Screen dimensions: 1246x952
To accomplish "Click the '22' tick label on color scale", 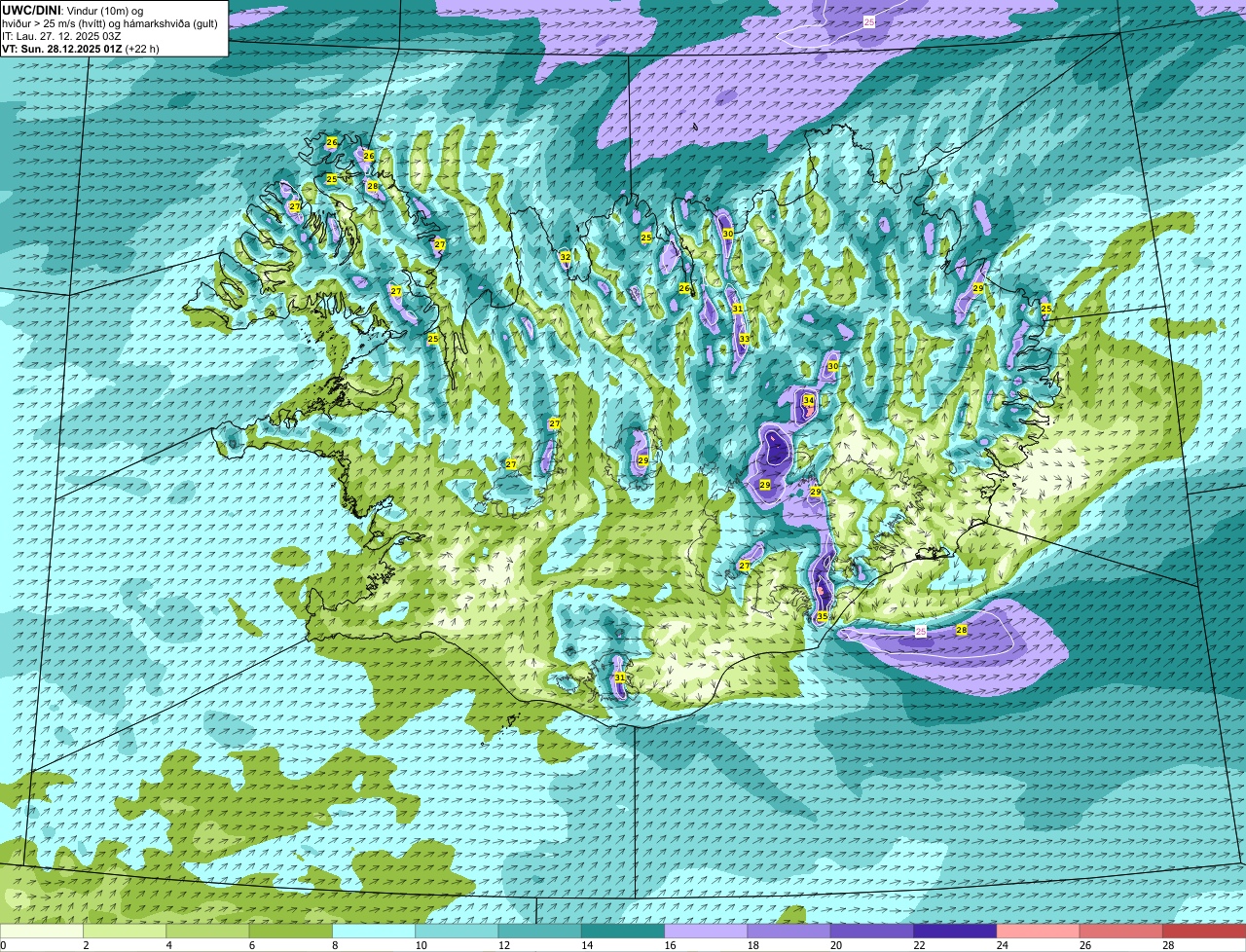I will tap(918, 944).
